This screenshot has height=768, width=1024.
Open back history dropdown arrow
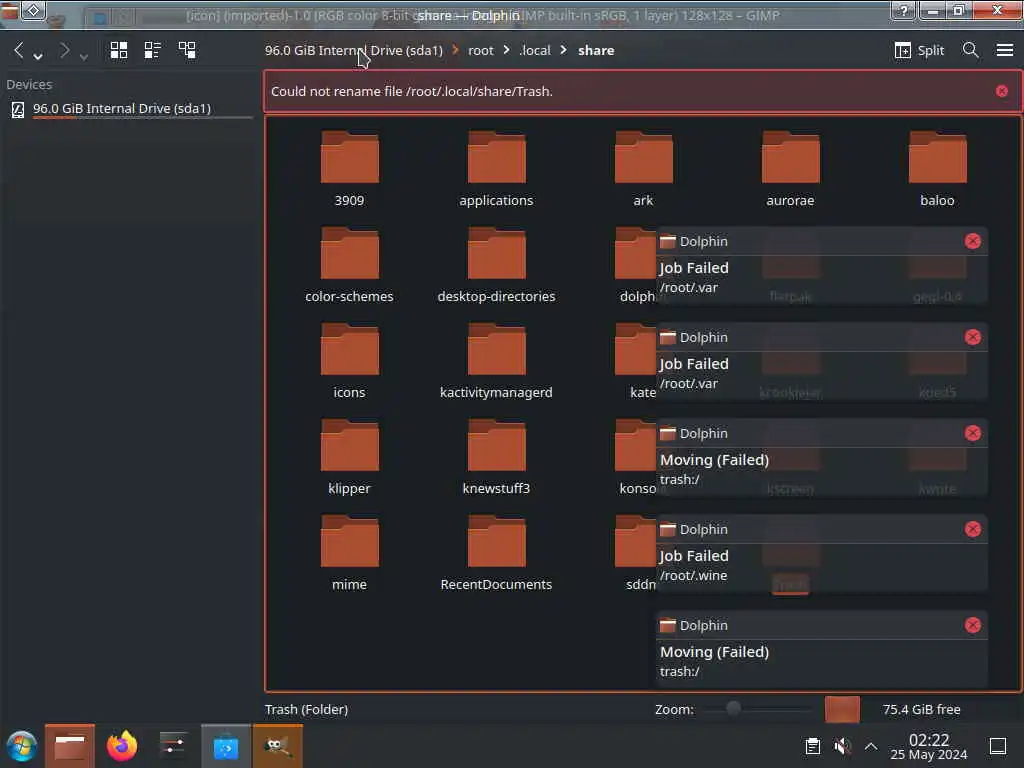(38, 56)
